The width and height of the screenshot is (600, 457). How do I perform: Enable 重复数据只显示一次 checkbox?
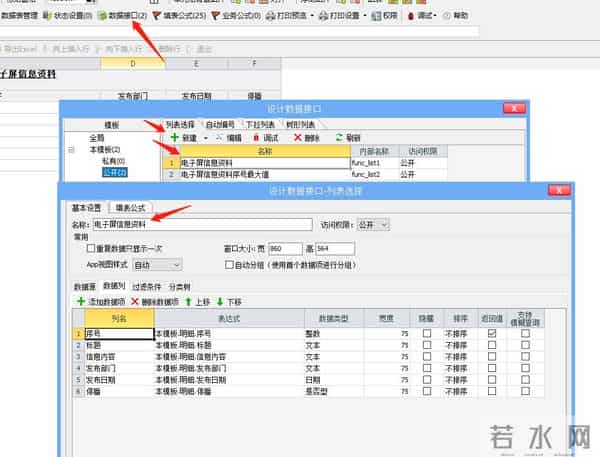click(x=91, y=248)
